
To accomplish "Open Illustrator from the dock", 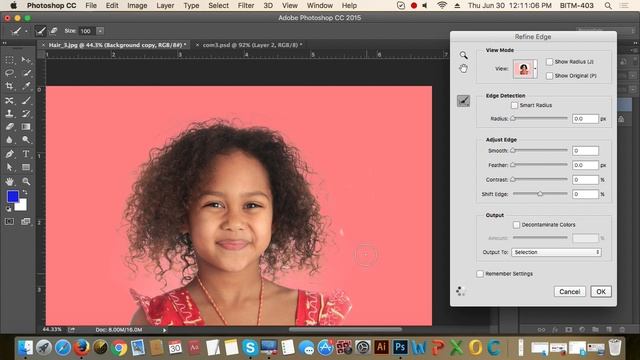I will (x=381, y=347).
